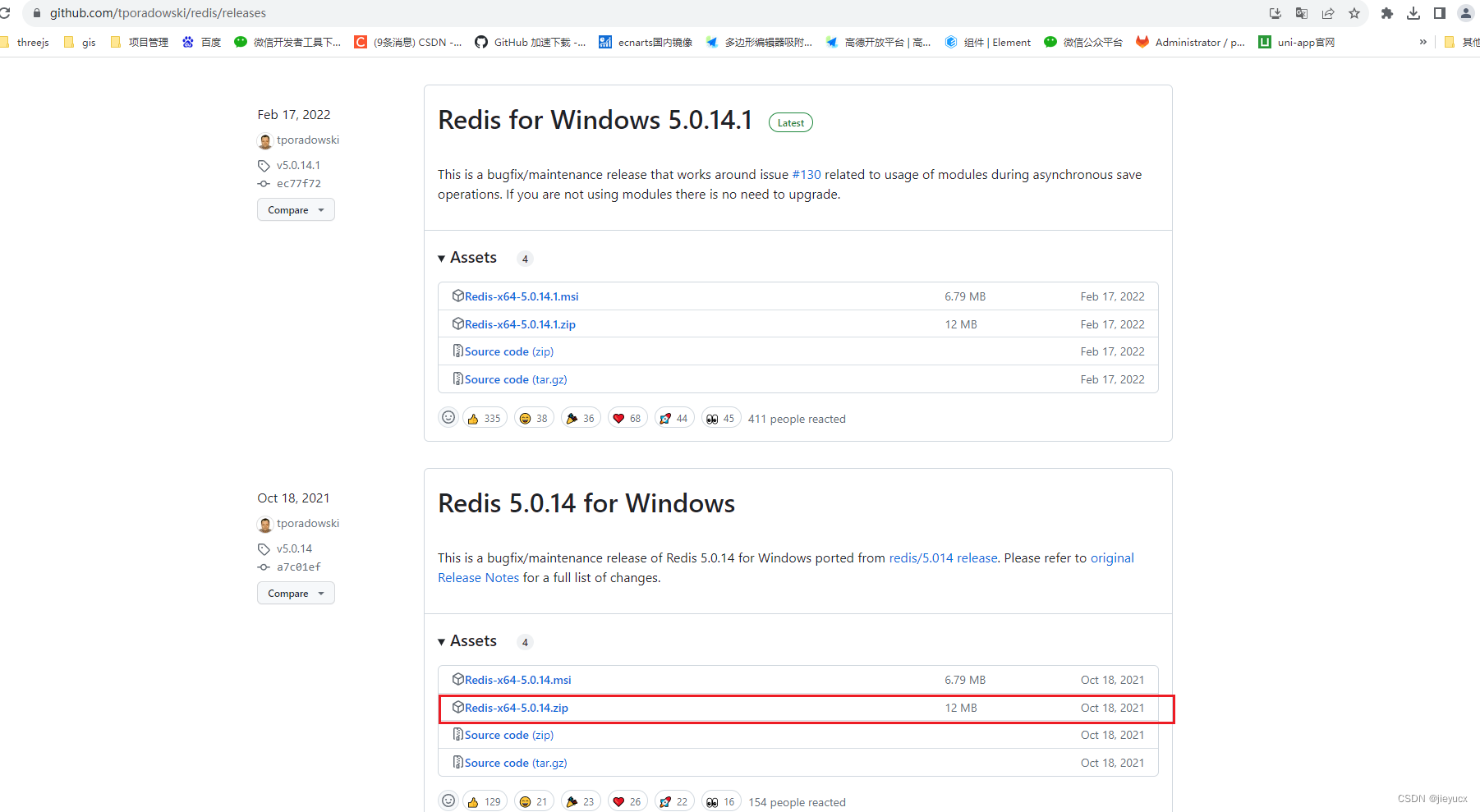This screenshot has height=812, width=1480.
Task: Open issue #130 link
Action: pyautogui.click(x=807, y=175)
